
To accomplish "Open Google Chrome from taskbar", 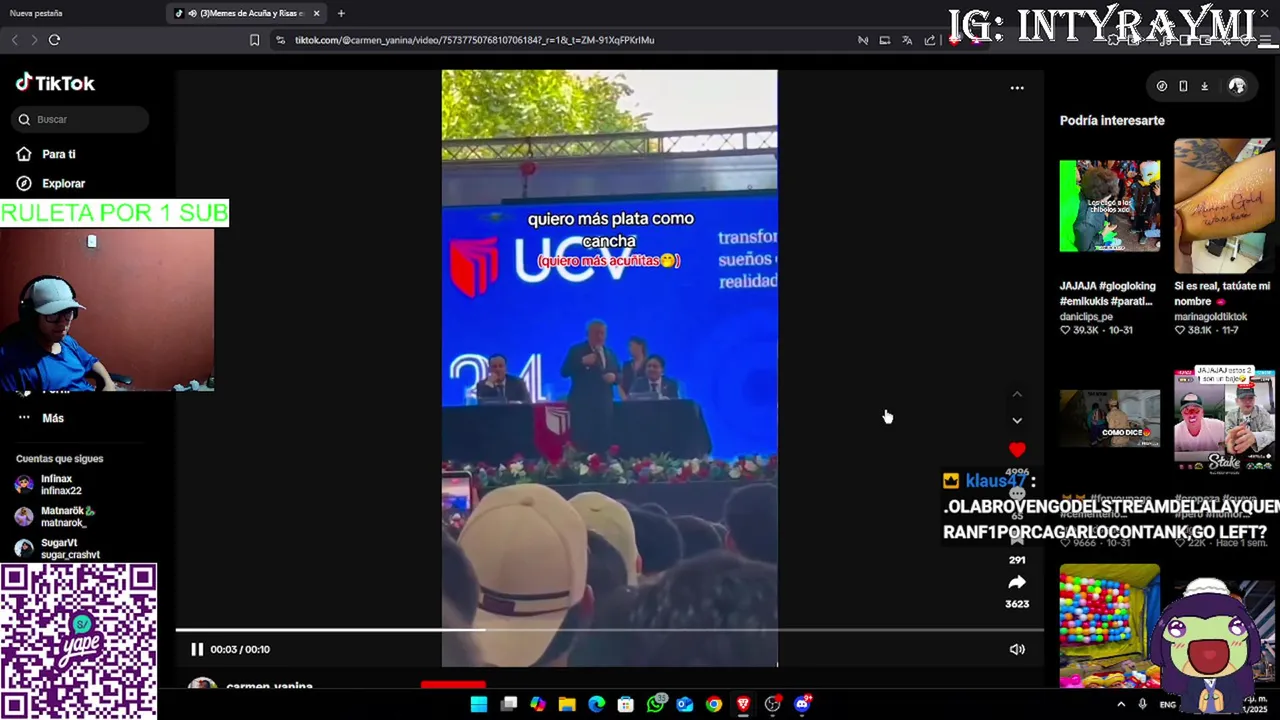I will pyautogui.click(x=713, y=704).
